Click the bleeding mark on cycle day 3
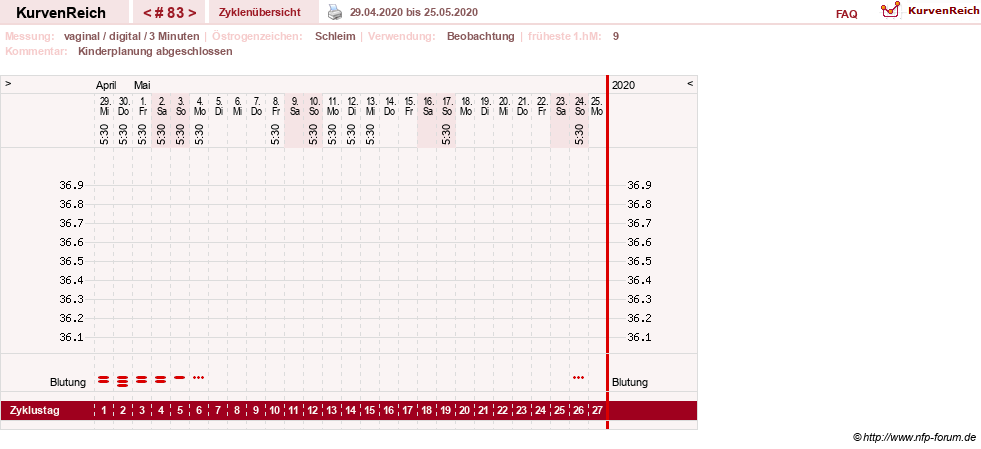 pyautogui.click(x=141, y=379)
